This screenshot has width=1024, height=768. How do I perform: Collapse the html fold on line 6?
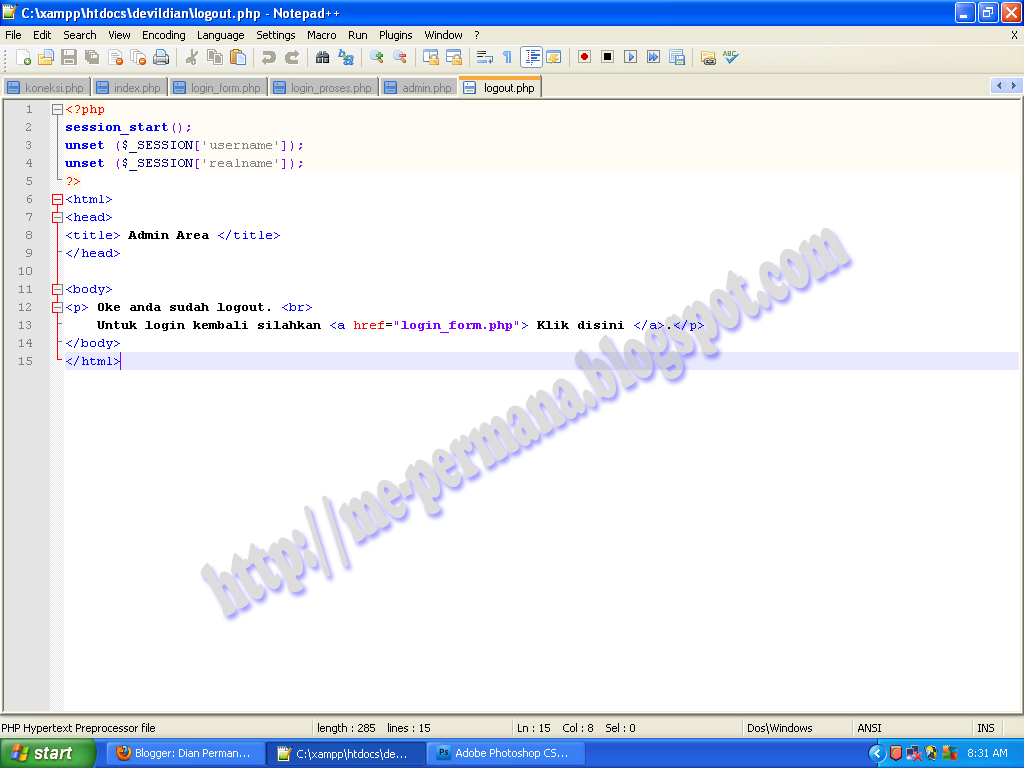tap(57, 198)
